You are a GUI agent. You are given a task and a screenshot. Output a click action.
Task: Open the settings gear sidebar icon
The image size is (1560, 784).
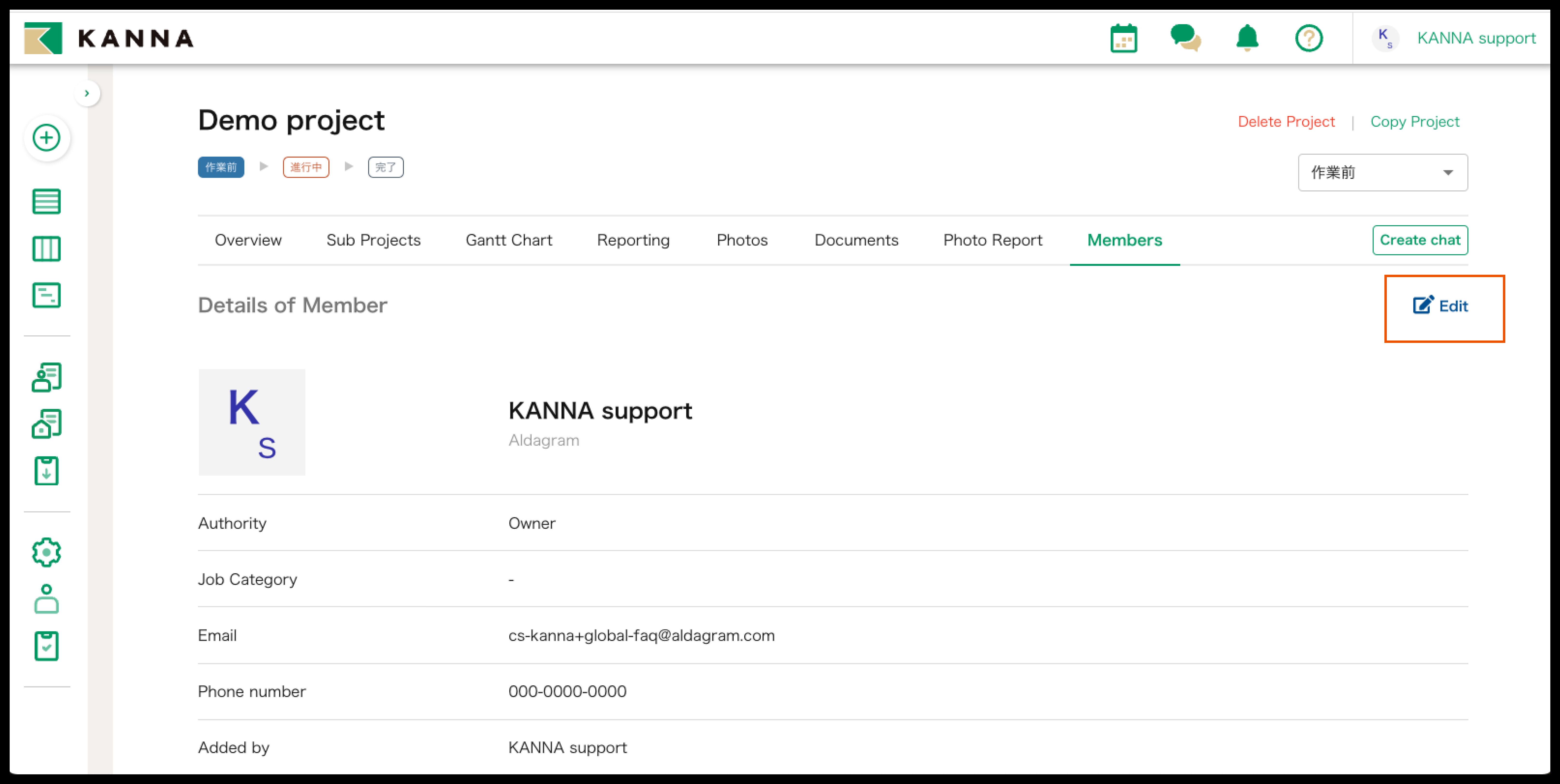pyautogui.click(x=47, y=552)
